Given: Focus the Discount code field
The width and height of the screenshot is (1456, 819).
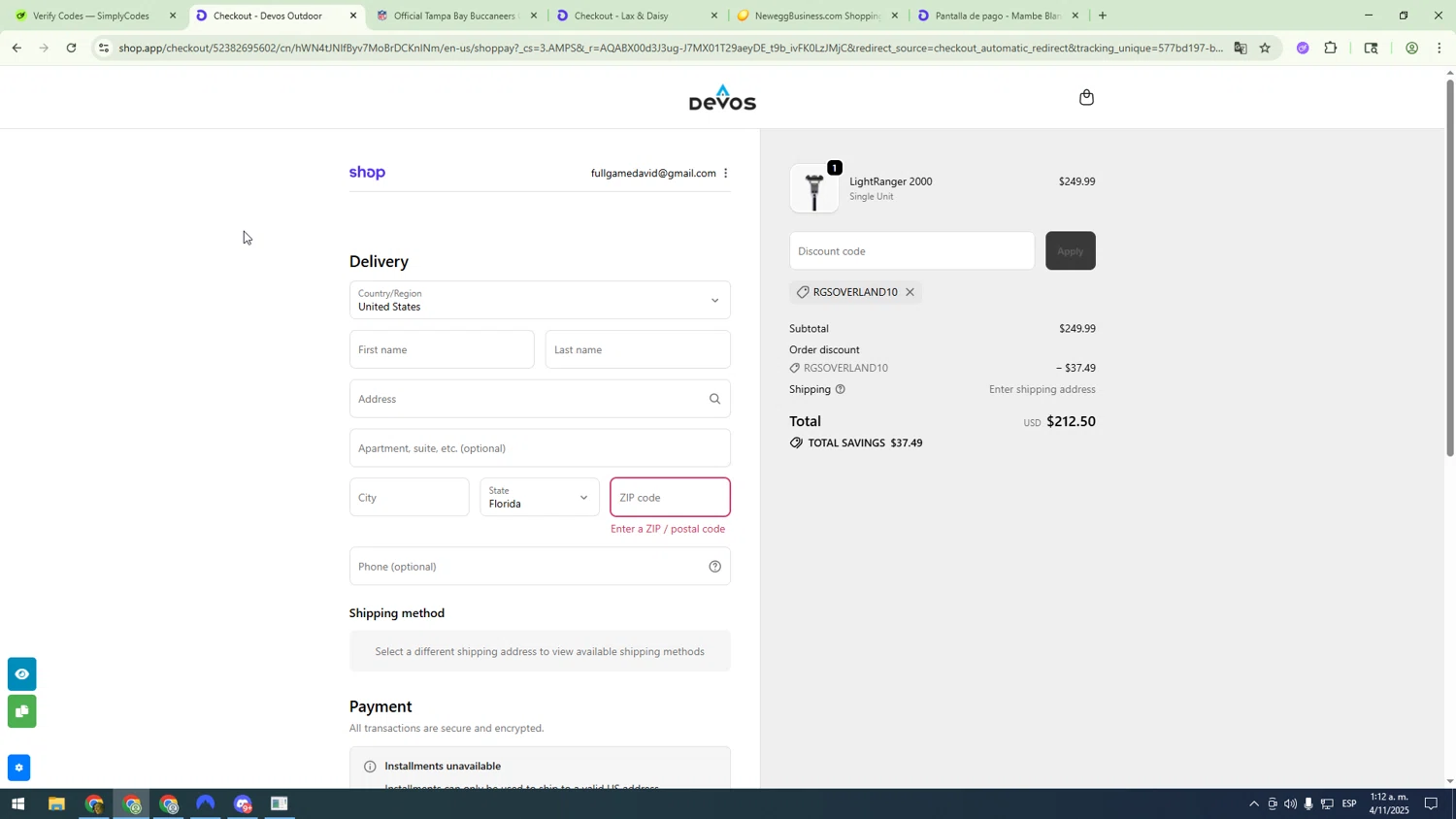Looking at the screenshot, I should pyautogui.click(x=911, y=250).
